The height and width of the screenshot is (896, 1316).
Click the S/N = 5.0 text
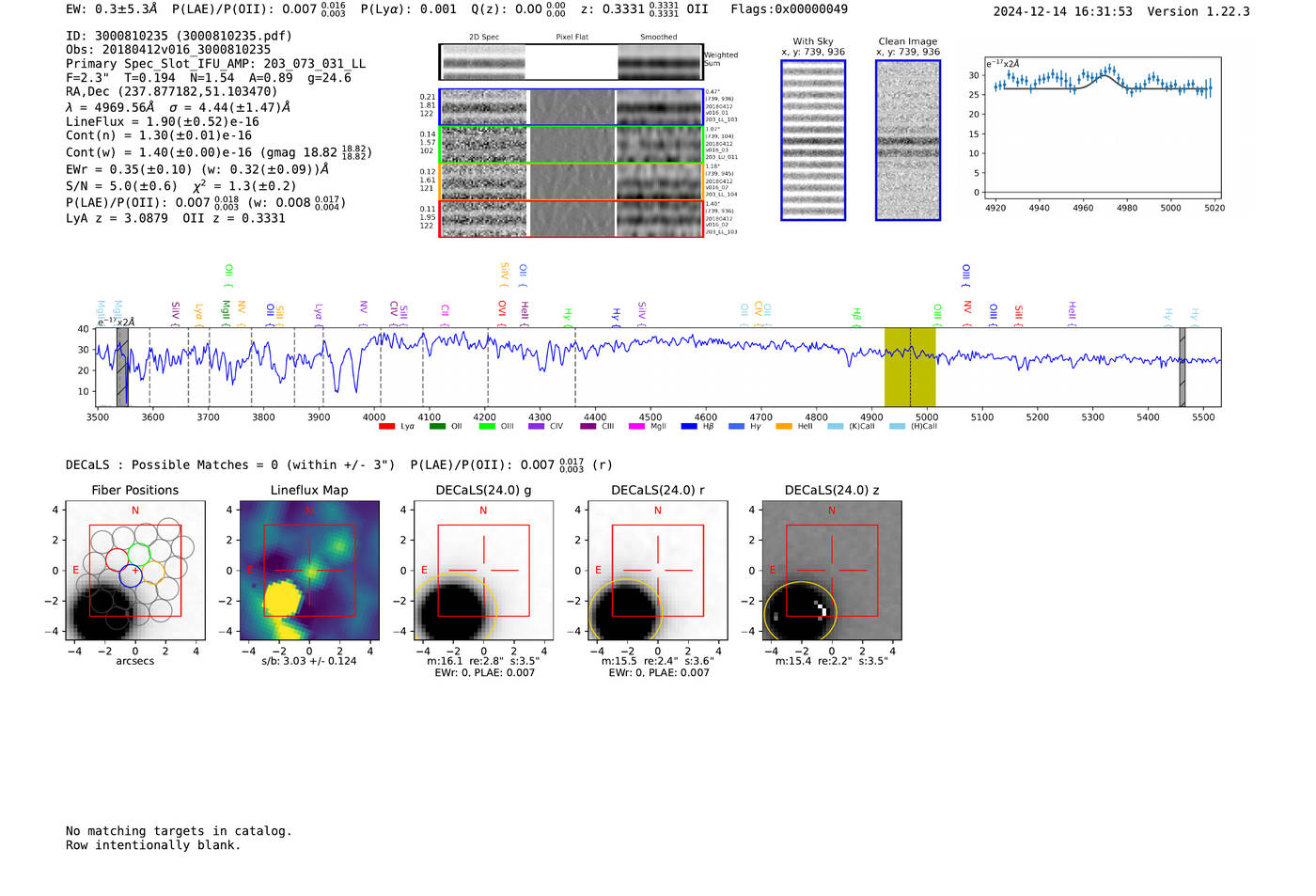(121, 186)
